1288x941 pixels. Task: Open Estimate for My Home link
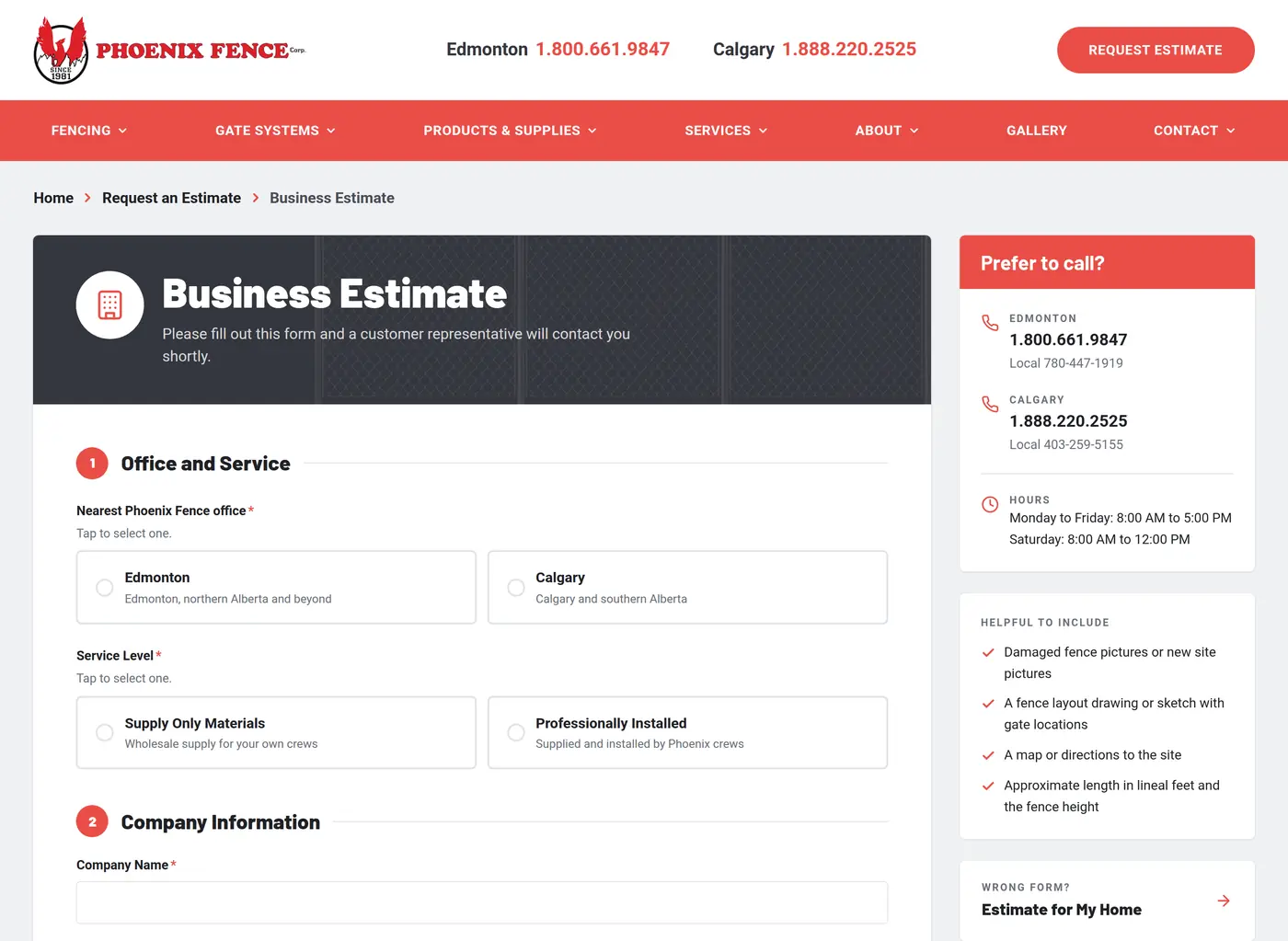point(1107,901)
